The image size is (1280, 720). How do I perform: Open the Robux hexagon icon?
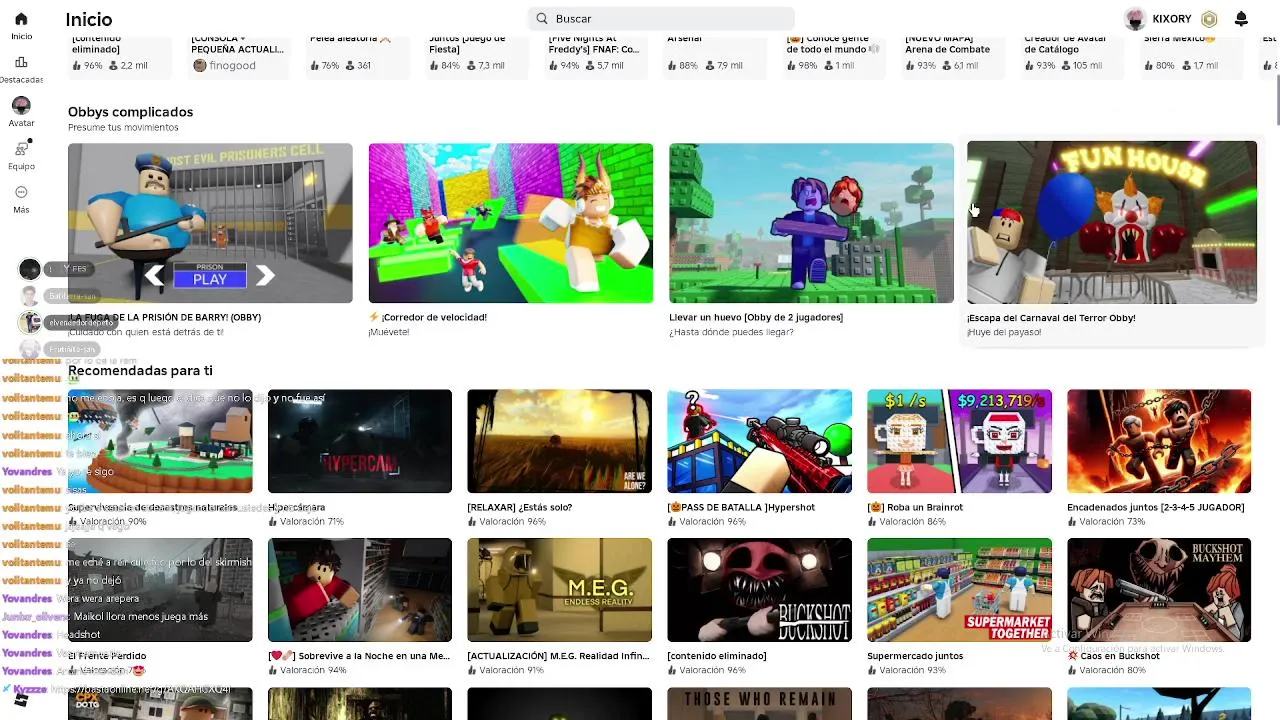point(1209,19)
